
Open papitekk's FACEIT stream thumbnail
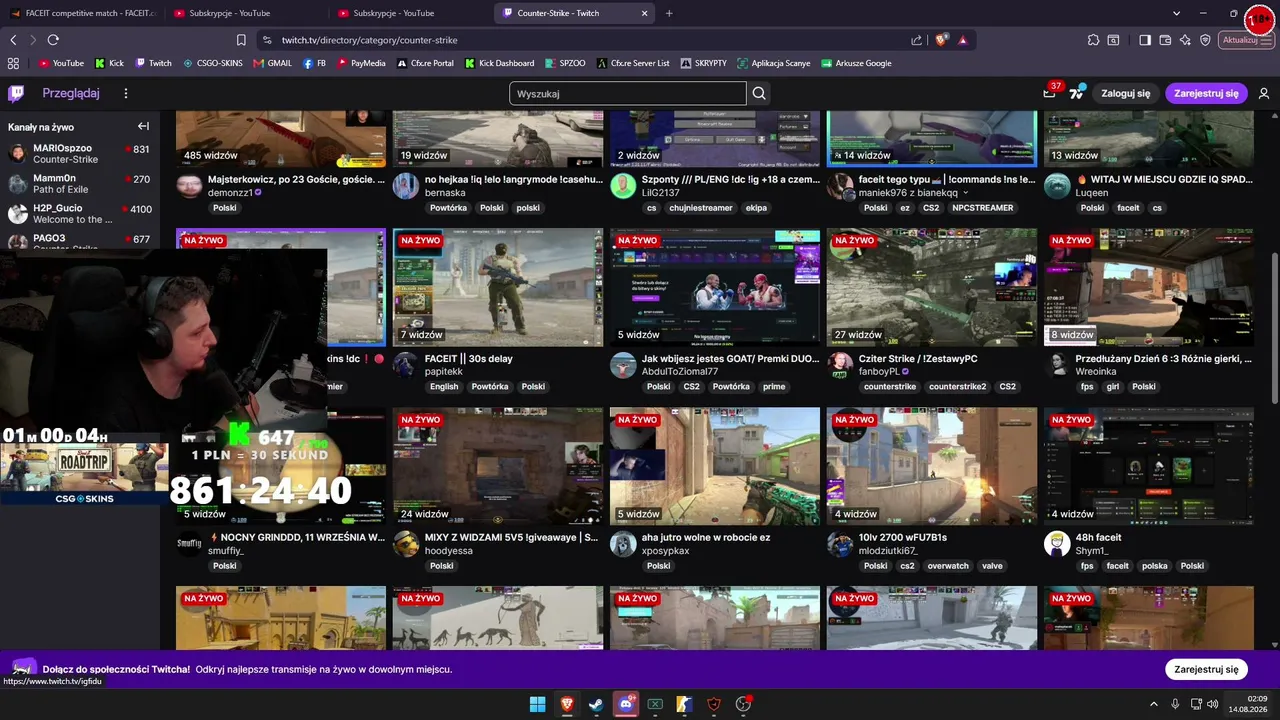tap(498, 287)
